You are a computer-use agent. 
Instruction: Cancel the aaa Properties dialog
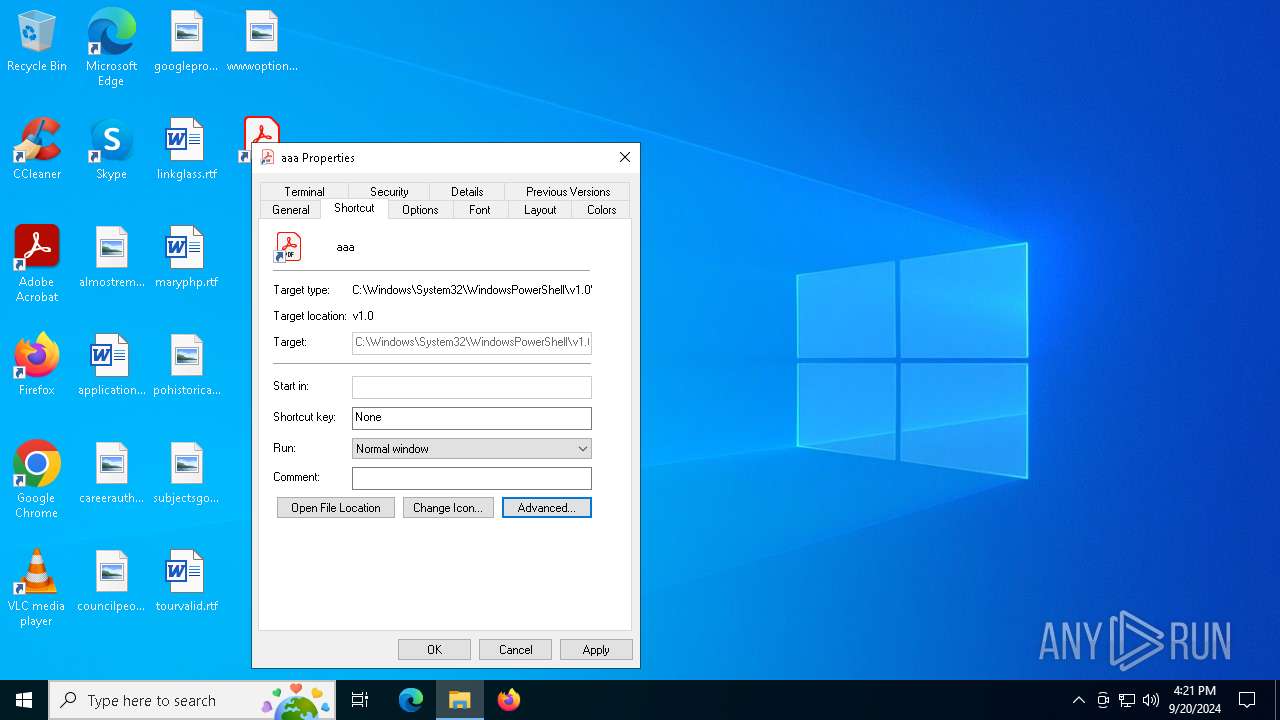(x=516, y=649)
